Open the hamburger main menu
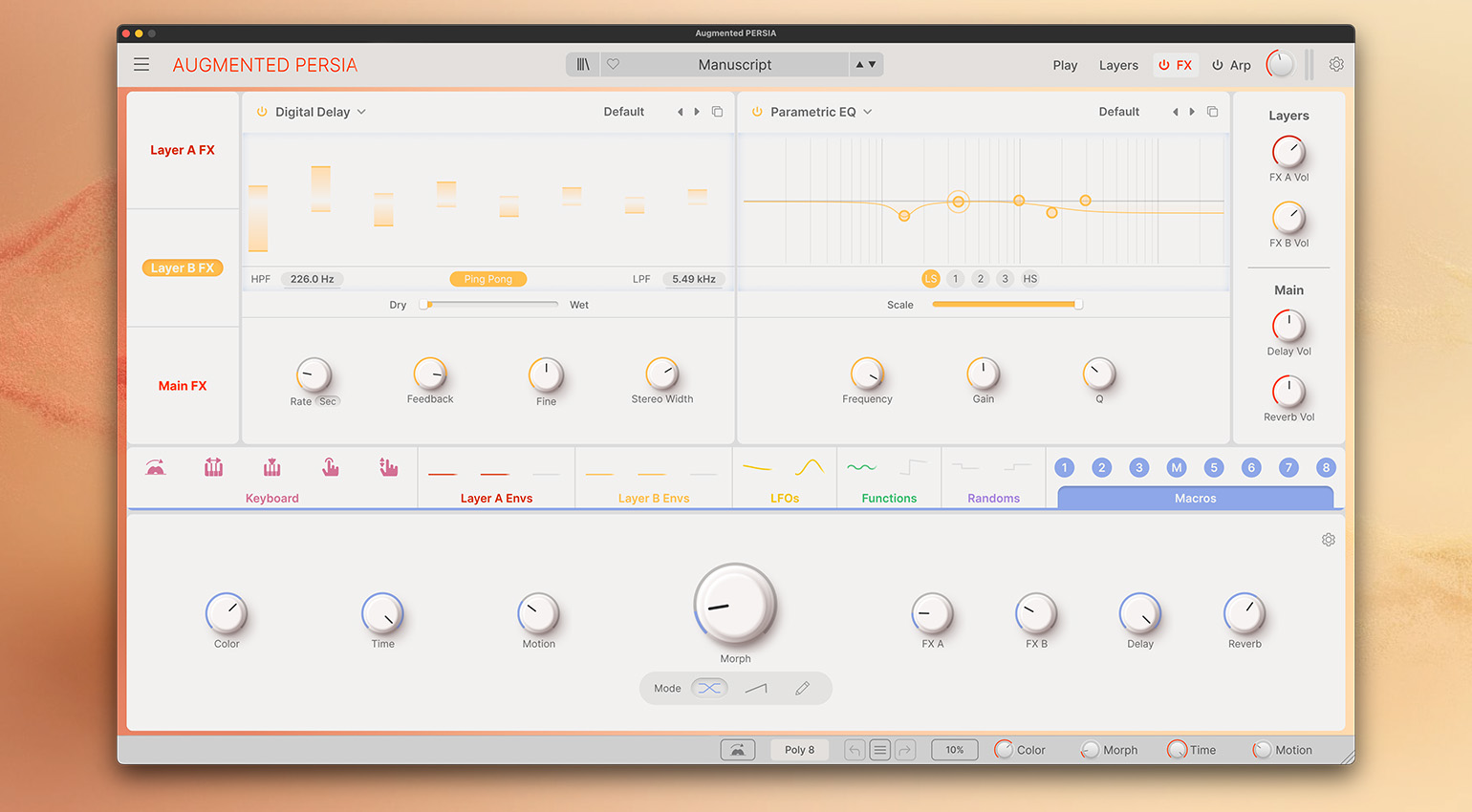This screenshot has width=1472, height=812. click(141, 65)
